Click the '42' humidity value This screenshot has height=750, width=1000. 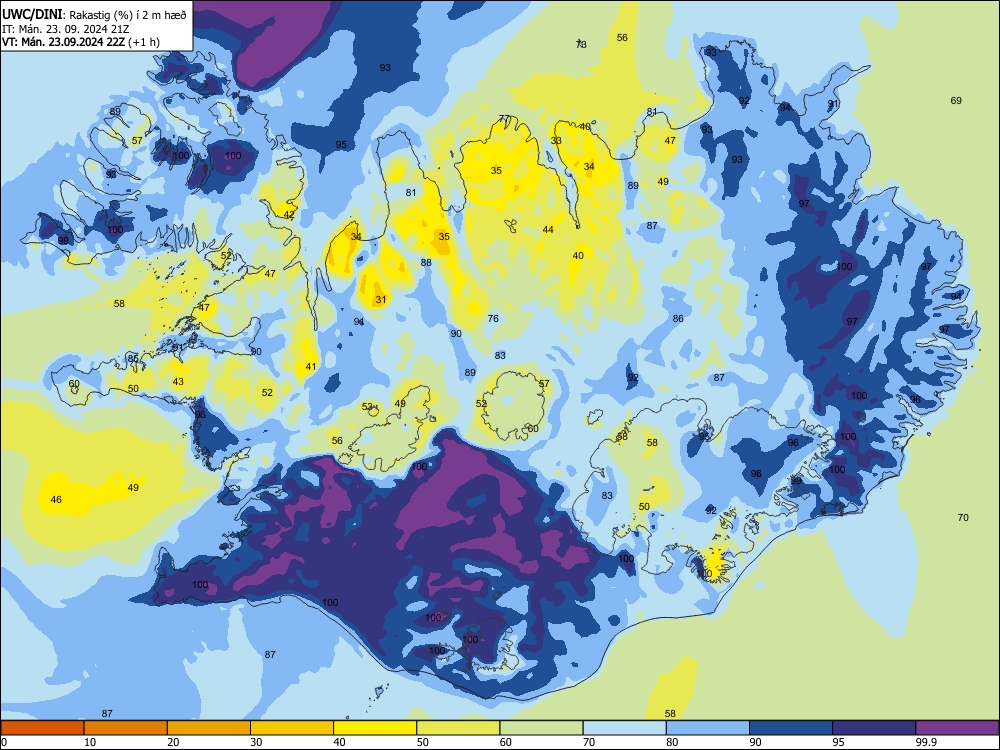tap(290, 214)
